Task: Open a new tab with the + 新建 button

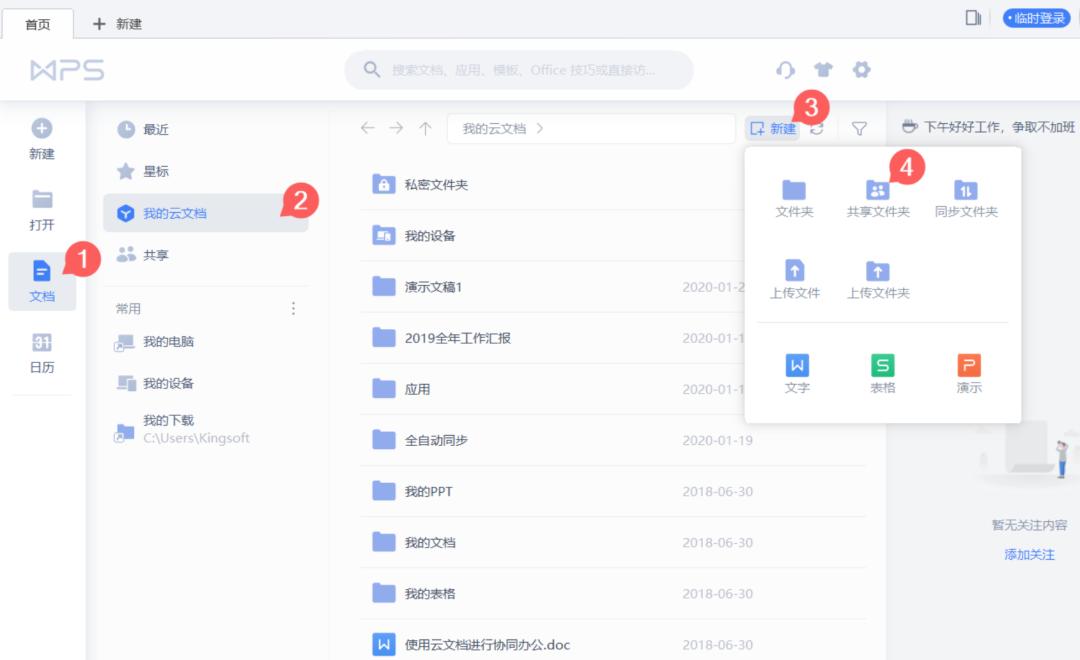Action: tap(117, 22)
